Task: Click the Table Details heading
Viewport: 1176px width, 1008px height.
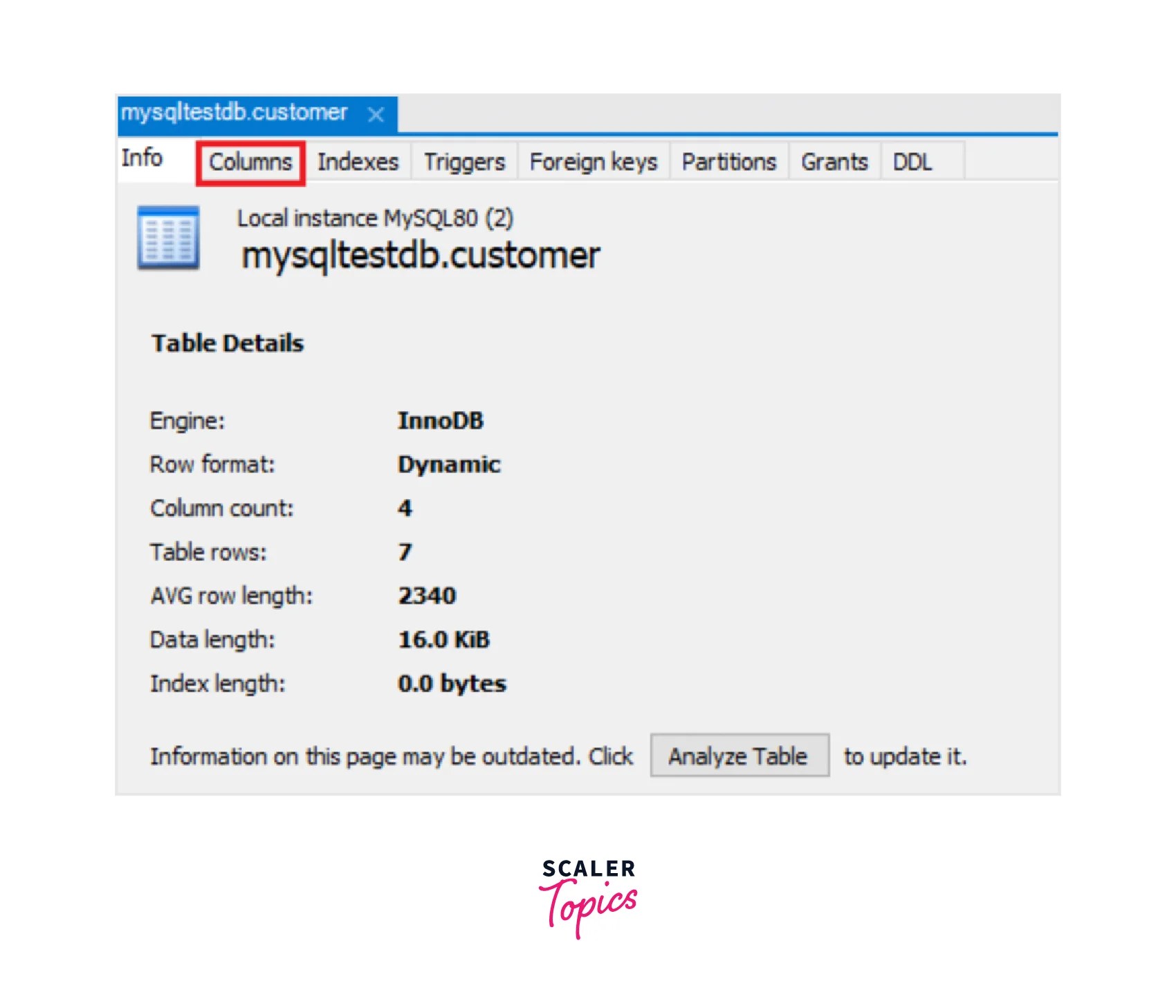Action: point(227,342)
